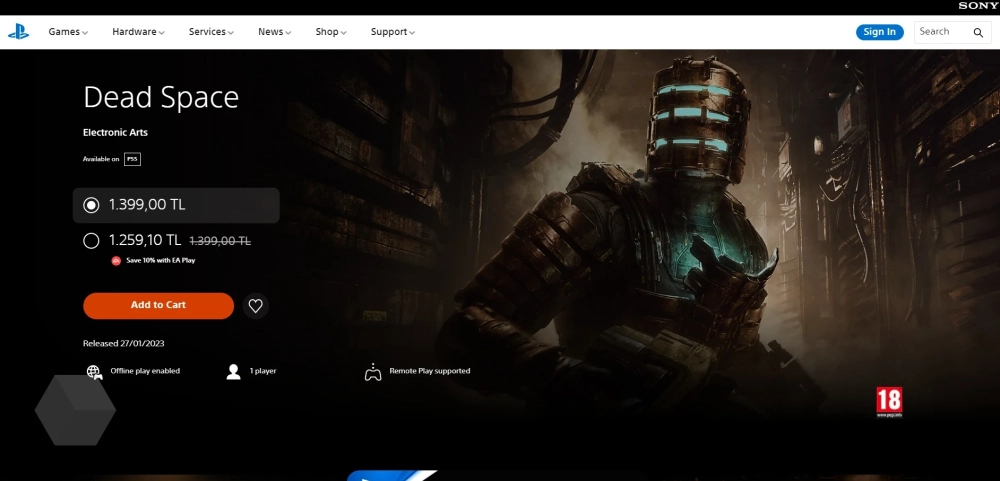Select the 1.259,10 TL EA Play price

pyautogui.click(x=92, y=240)
